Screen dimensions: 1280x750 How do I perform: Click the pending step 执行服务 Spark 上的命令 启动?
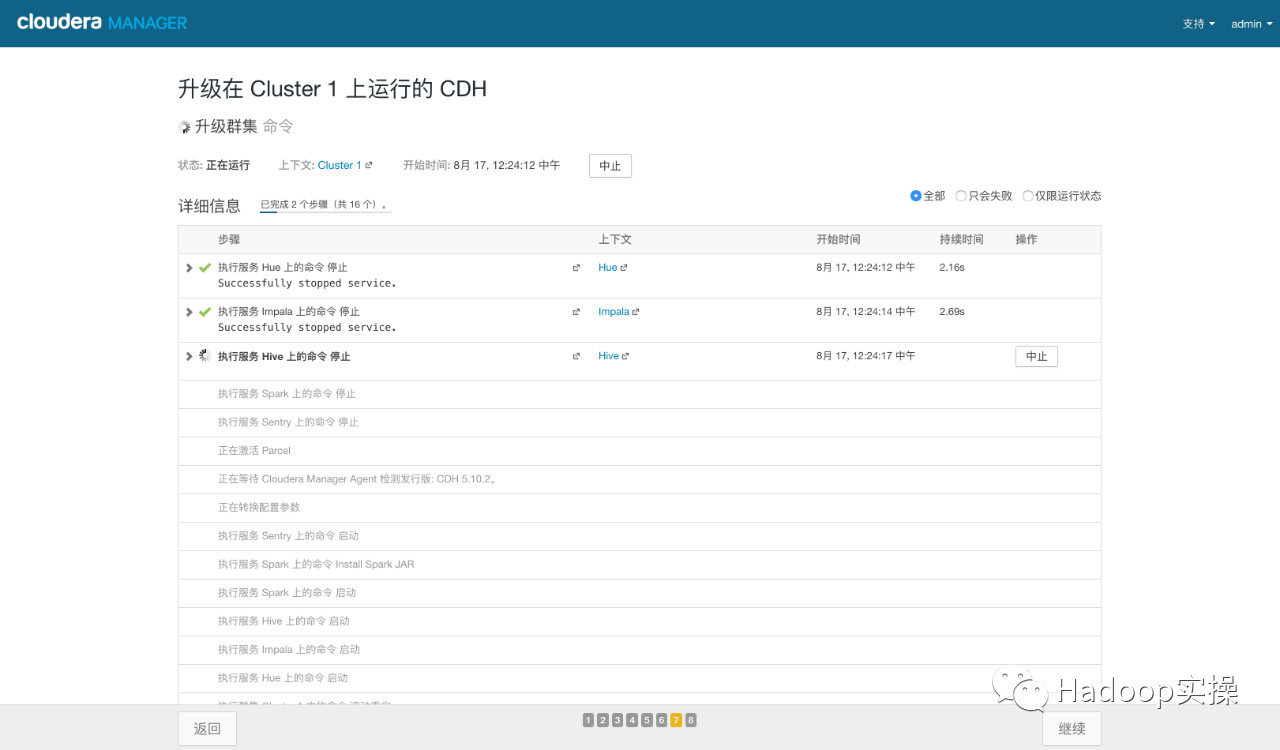click(x=287, y=593)
